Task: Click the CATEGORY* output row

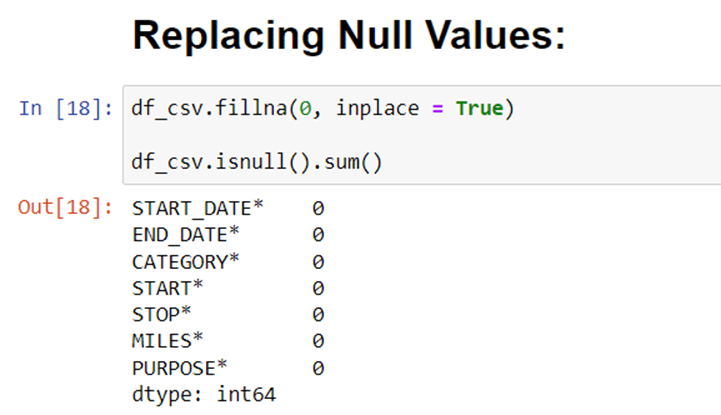Action: (x=228, y=262)
